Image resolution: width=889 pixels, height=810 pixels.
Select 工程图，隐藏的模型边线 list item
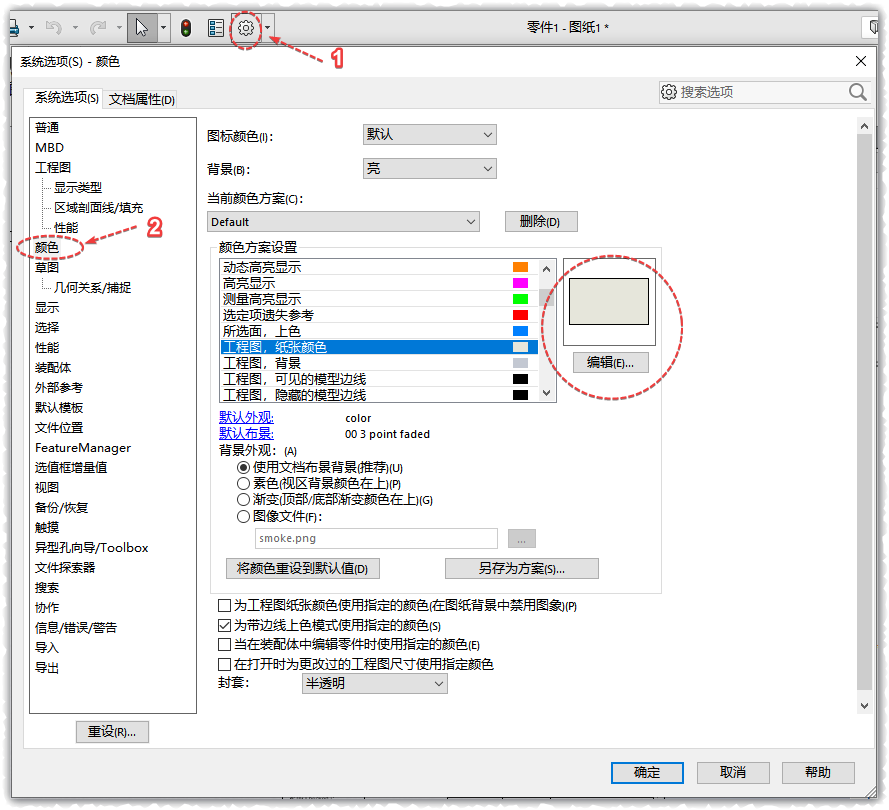pos(379,395)
